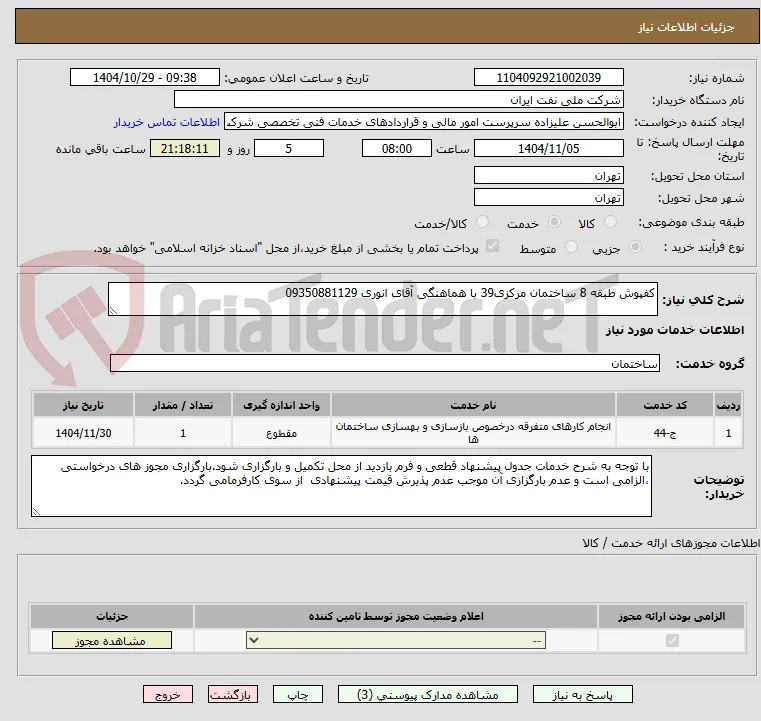Image resolution: width=761 pixels, height=721 pixels.
Task: Click the الزامی بودن ارائه مجوز header
Action: [x=672, y=616]
